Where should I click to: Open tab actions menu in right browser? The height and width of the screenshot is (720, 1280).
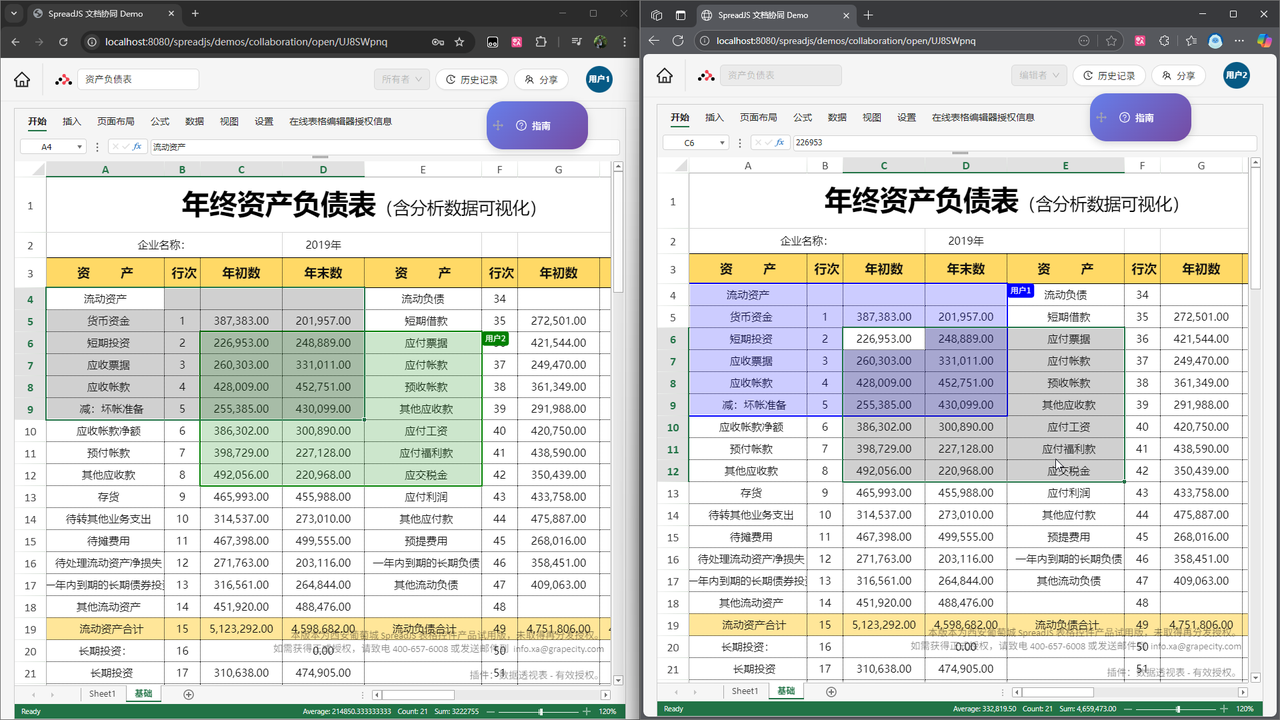pos(680,15)
